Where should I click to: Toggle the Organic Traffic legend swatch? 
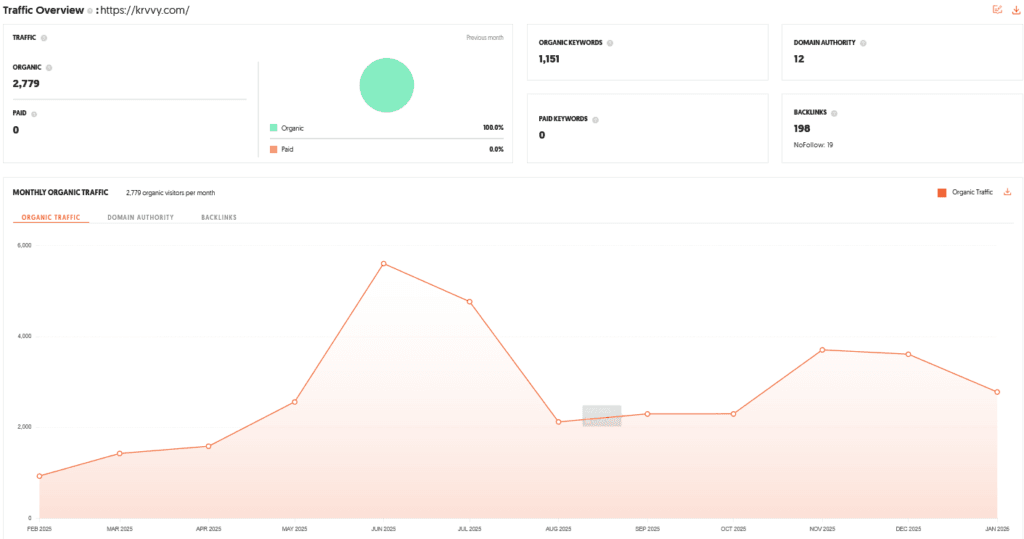942,193
